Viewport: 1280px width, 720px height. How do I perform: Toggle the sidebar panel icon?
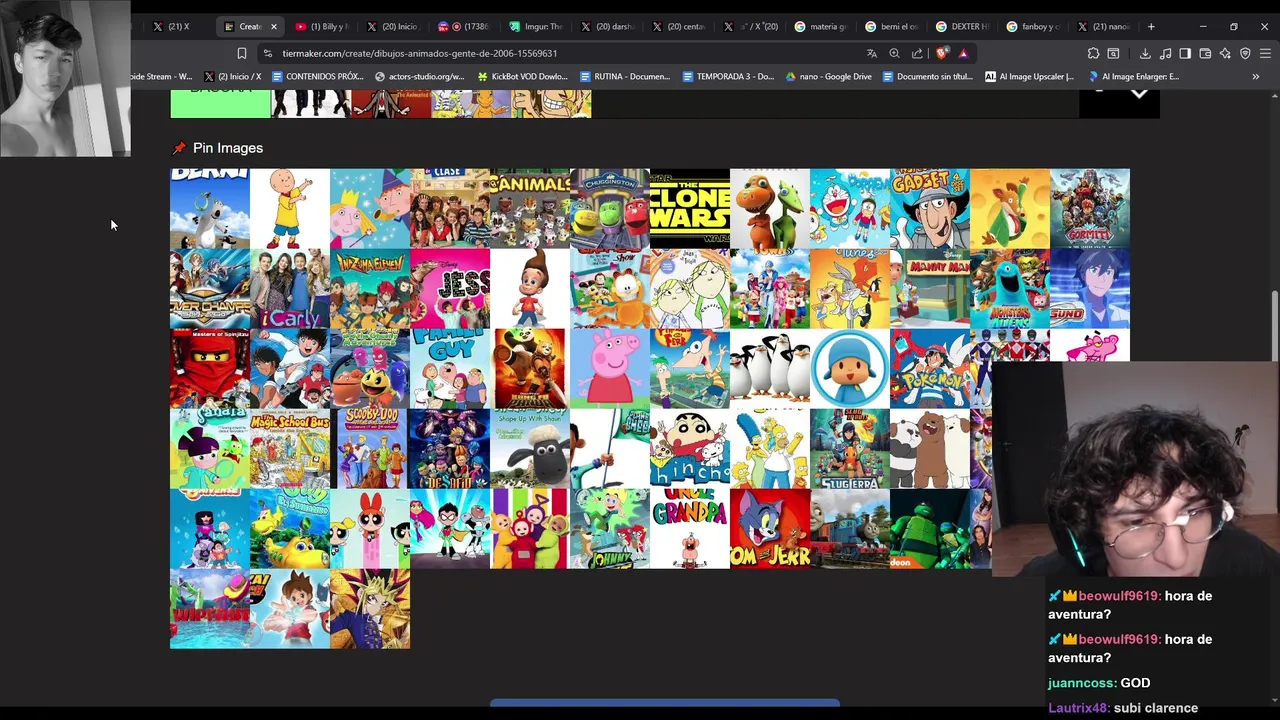point(1185,53)
